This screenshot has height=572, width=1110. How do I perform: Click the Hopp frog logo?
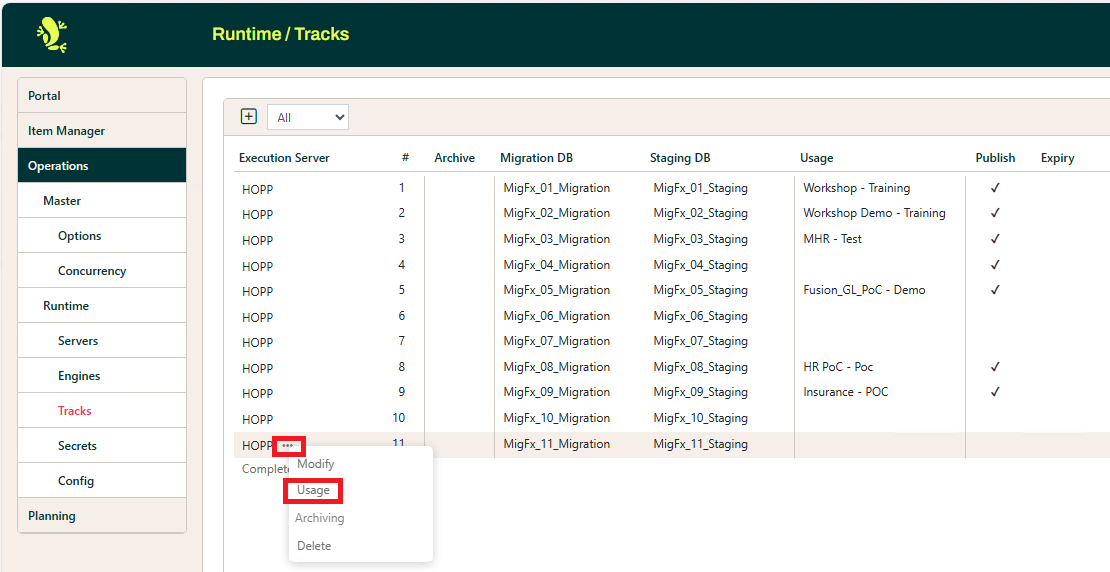[x=52, y=35]
